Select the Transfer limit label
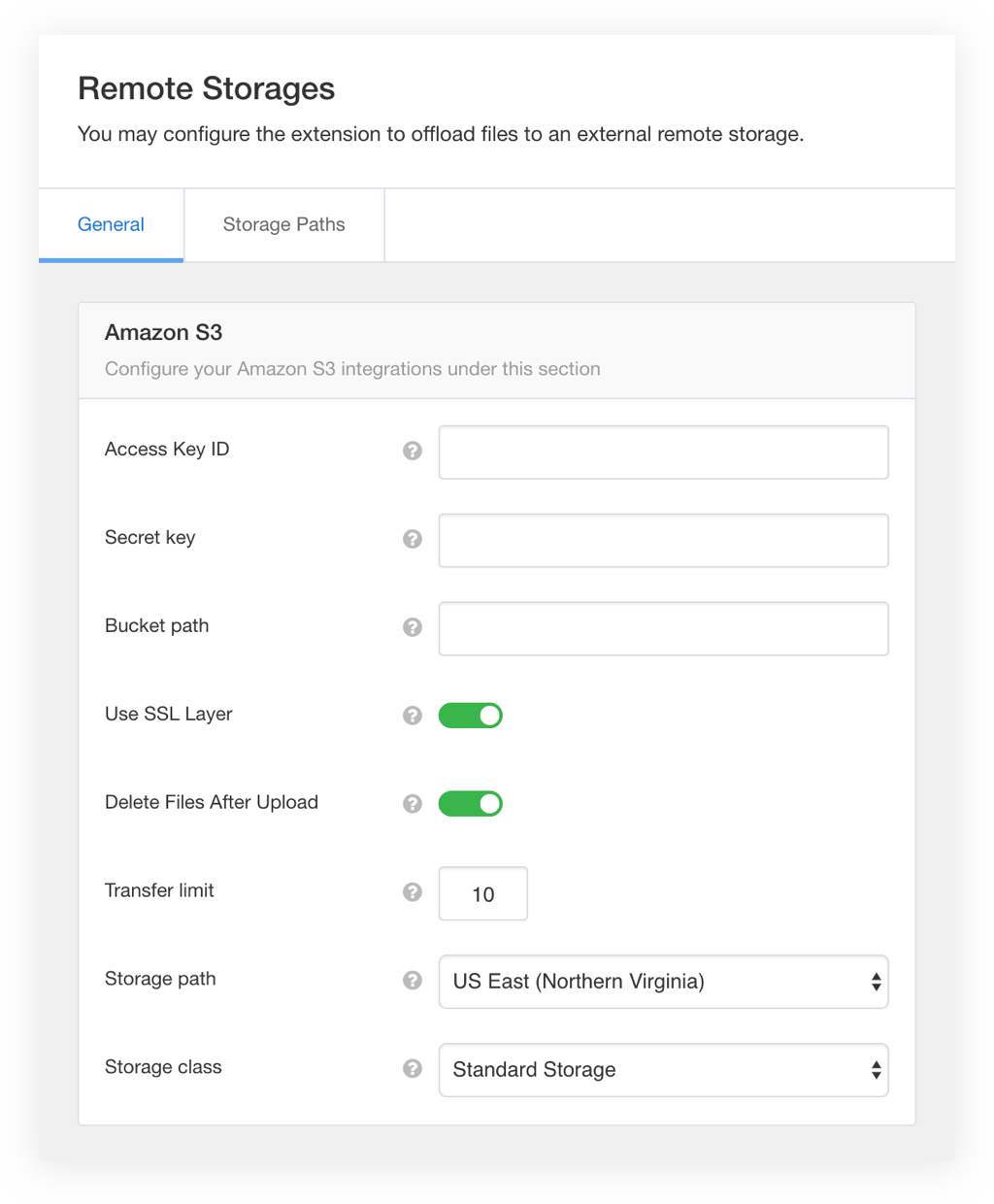Image resolution: width=994 pixels, height=1204 pixels. click(x=159, y=890)
